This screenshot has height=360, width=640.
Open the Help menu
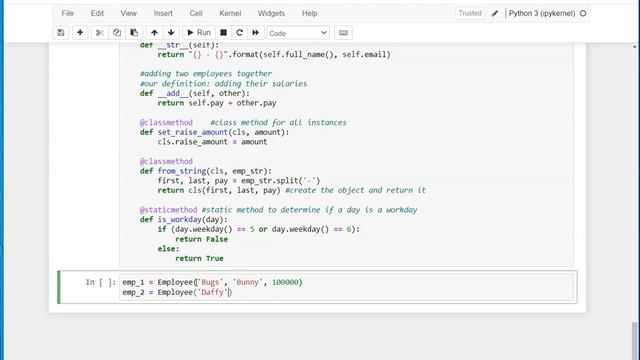(x=310, y=13)
